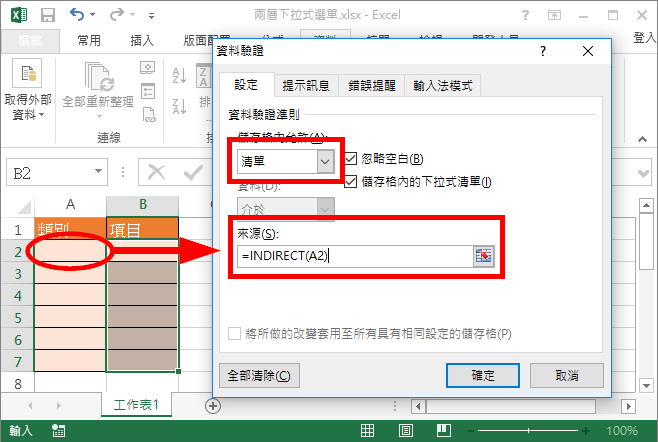The image size is (658, 442).
Task: Cancel formula entry with X icon
Action: 157,172
